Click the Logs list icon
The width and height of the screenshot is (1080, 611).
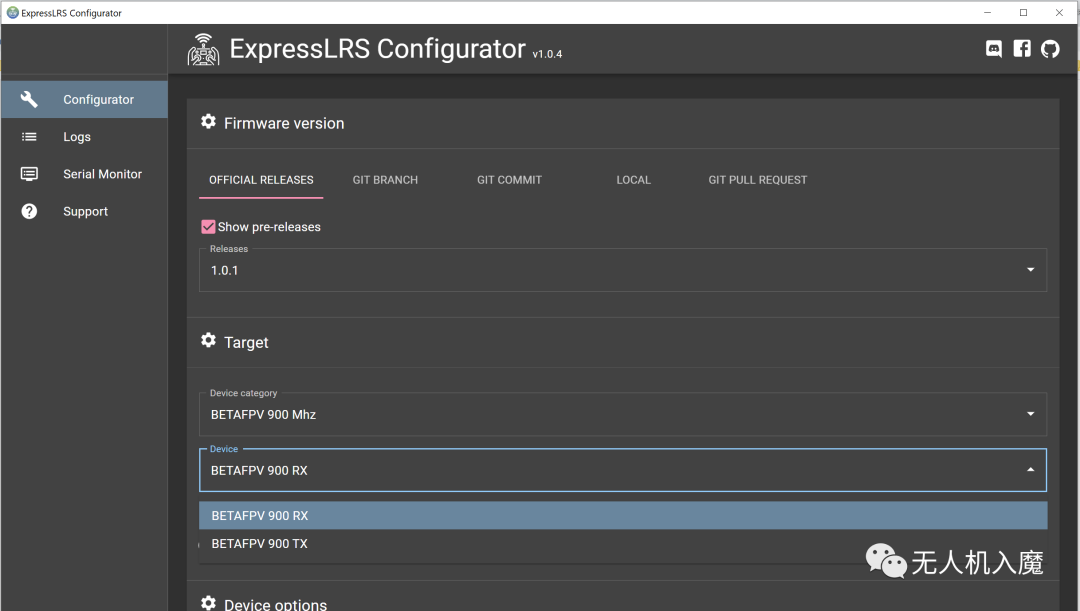pyautogui.click(x=29, y=137)
